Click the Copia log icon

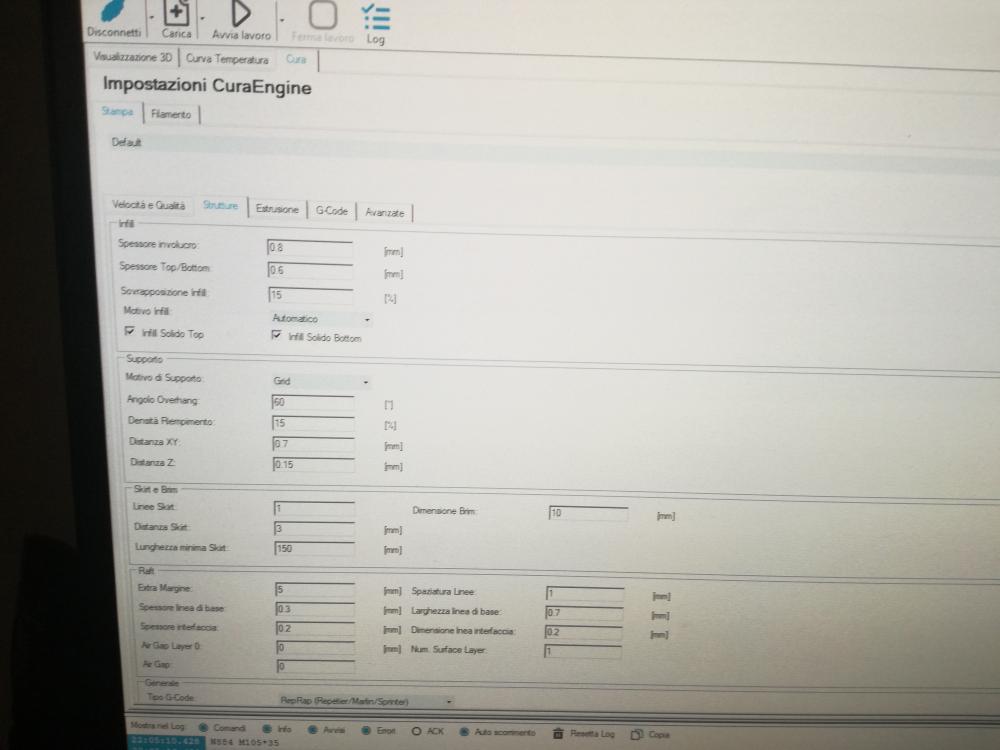pyautogui.click(x=636, y=734)
